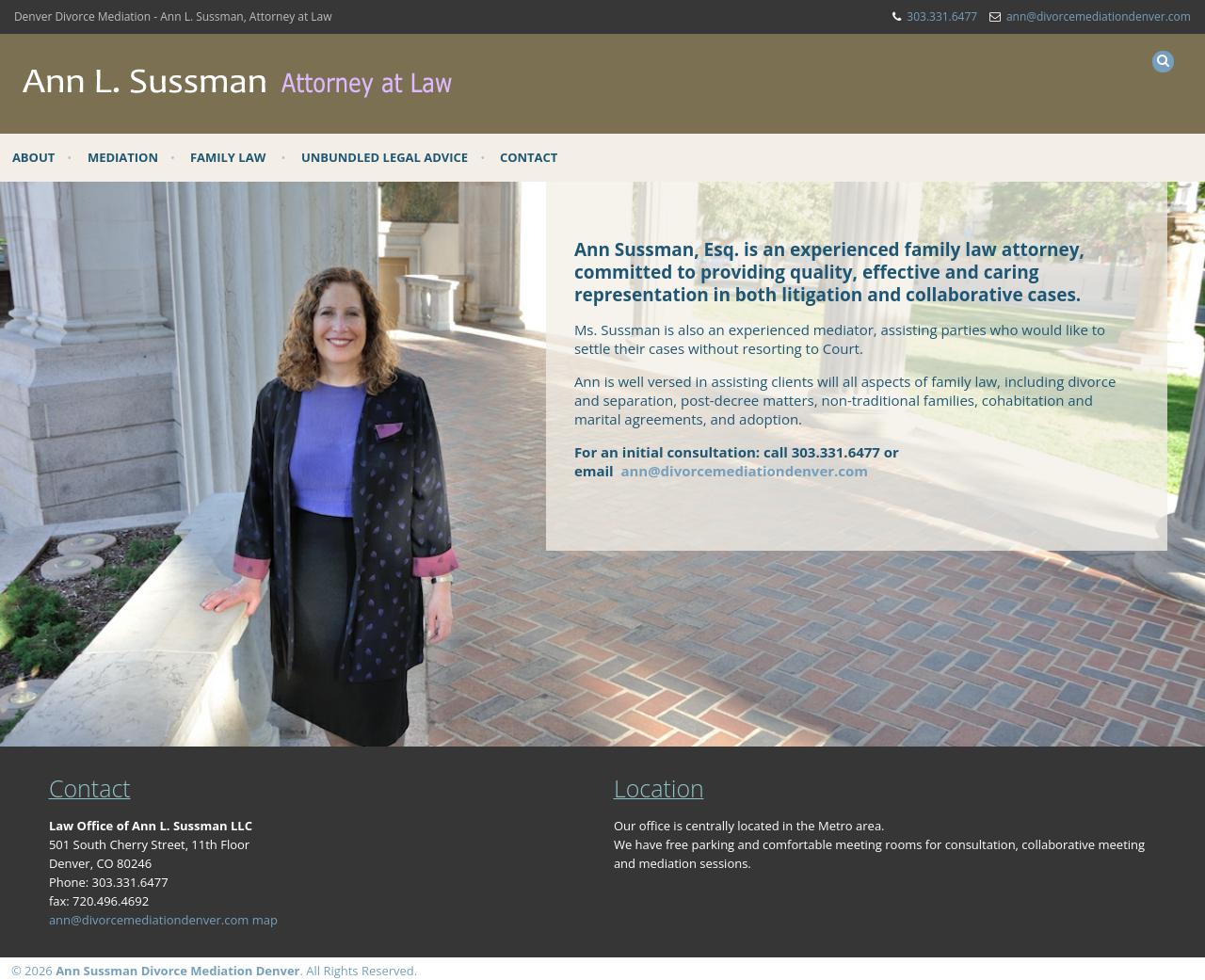Click the phone icon in the top bar

pyautogui.click(x=895, y=16)
